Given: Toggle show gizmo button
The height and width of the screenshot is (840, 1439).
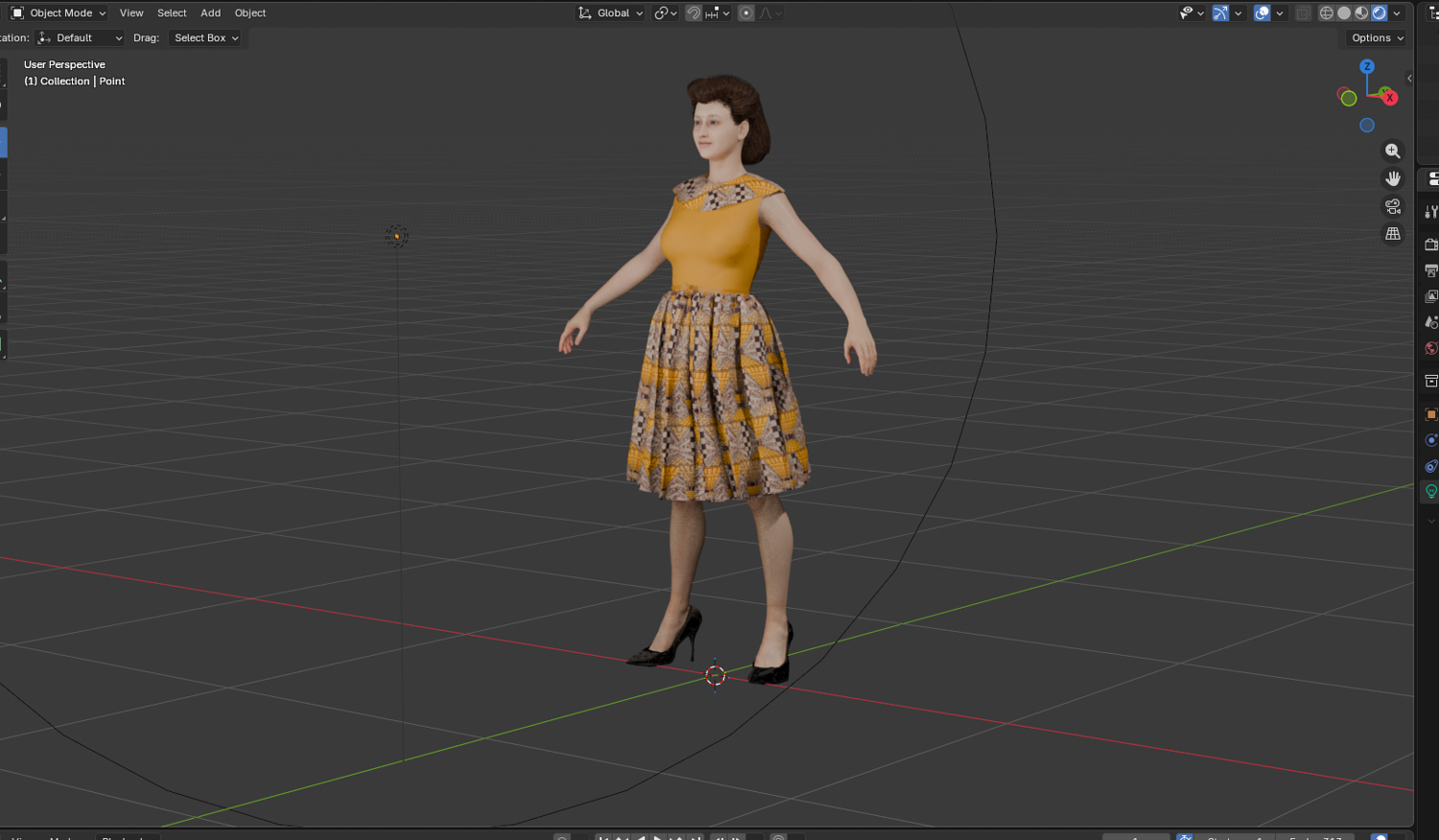Looking at the screenshot, I should [1220, 12].
